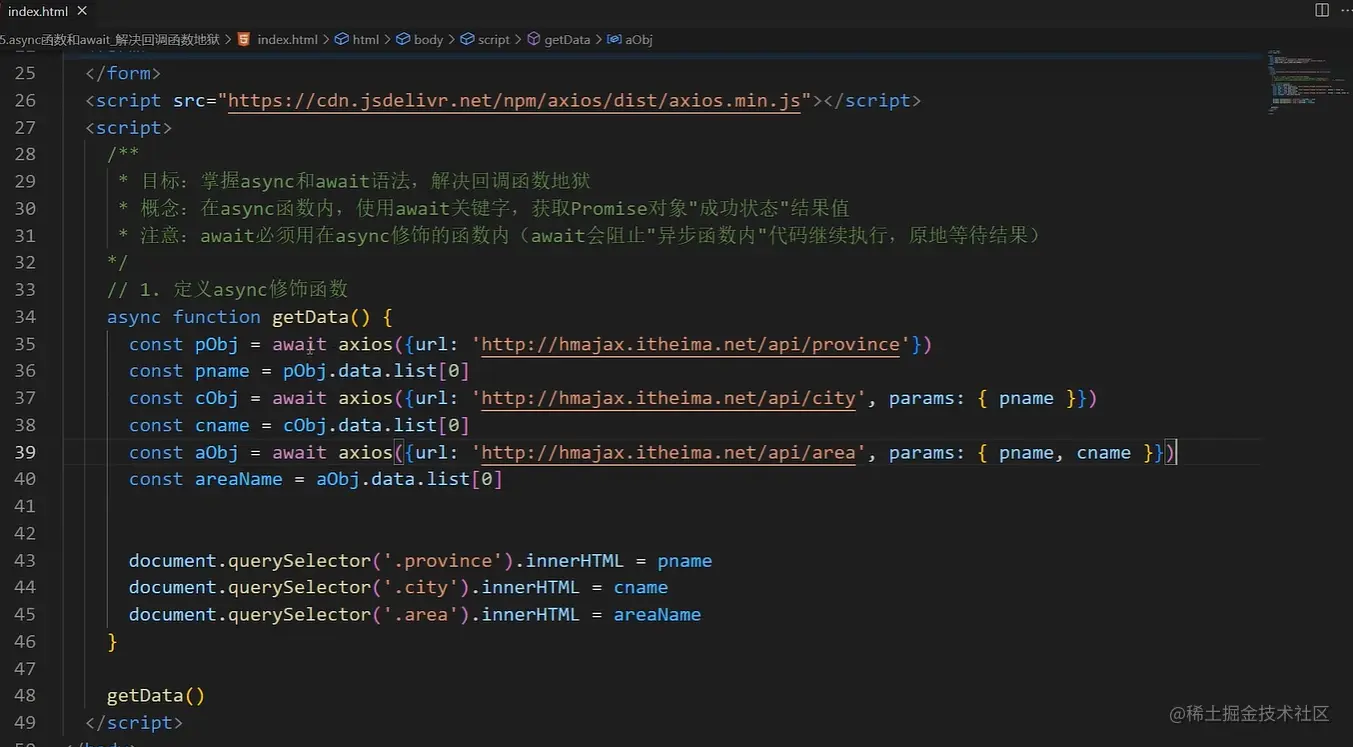Open the aObj breadcrumb item
The height and width of the screenshot is (747, 1353).
click(x=631, y=40)
